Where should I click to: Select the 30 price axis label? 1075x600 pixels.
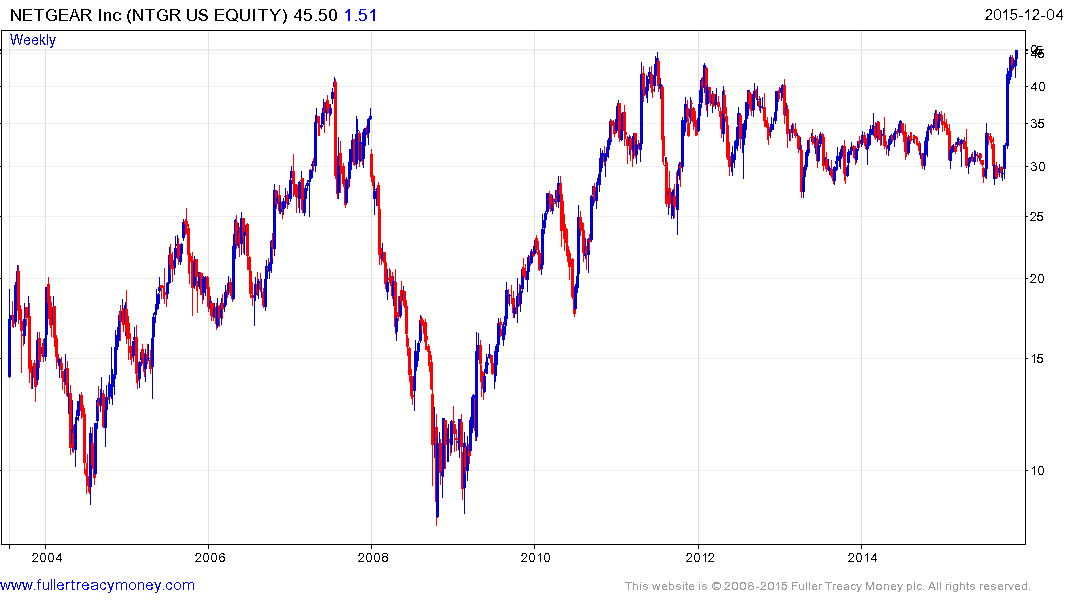click(x=1037, y=167)
